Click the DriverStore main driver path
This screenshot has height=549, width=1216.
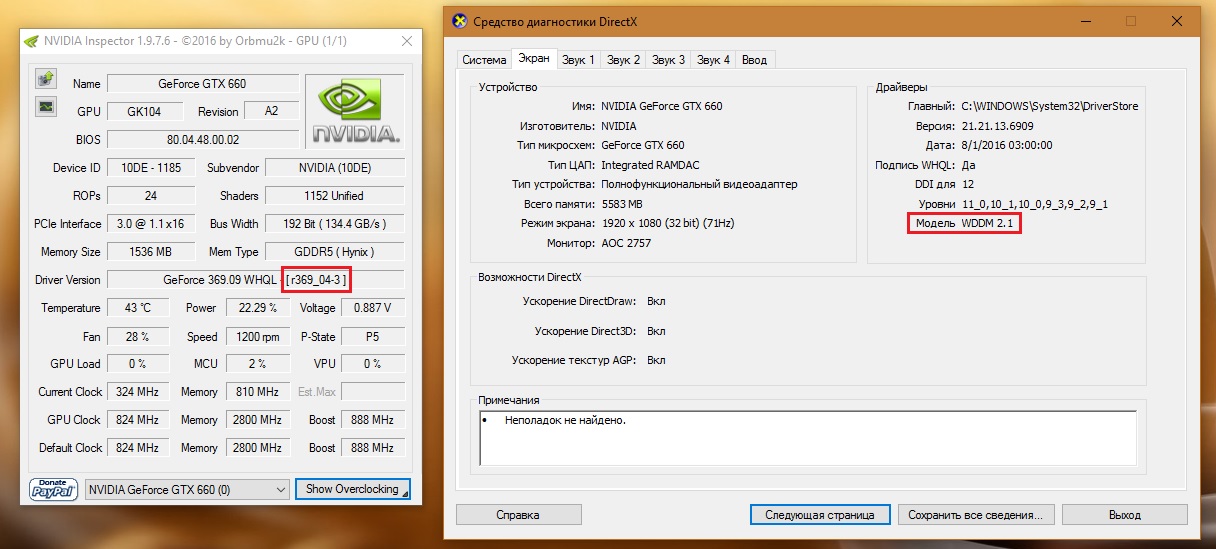click(1049, 106)
